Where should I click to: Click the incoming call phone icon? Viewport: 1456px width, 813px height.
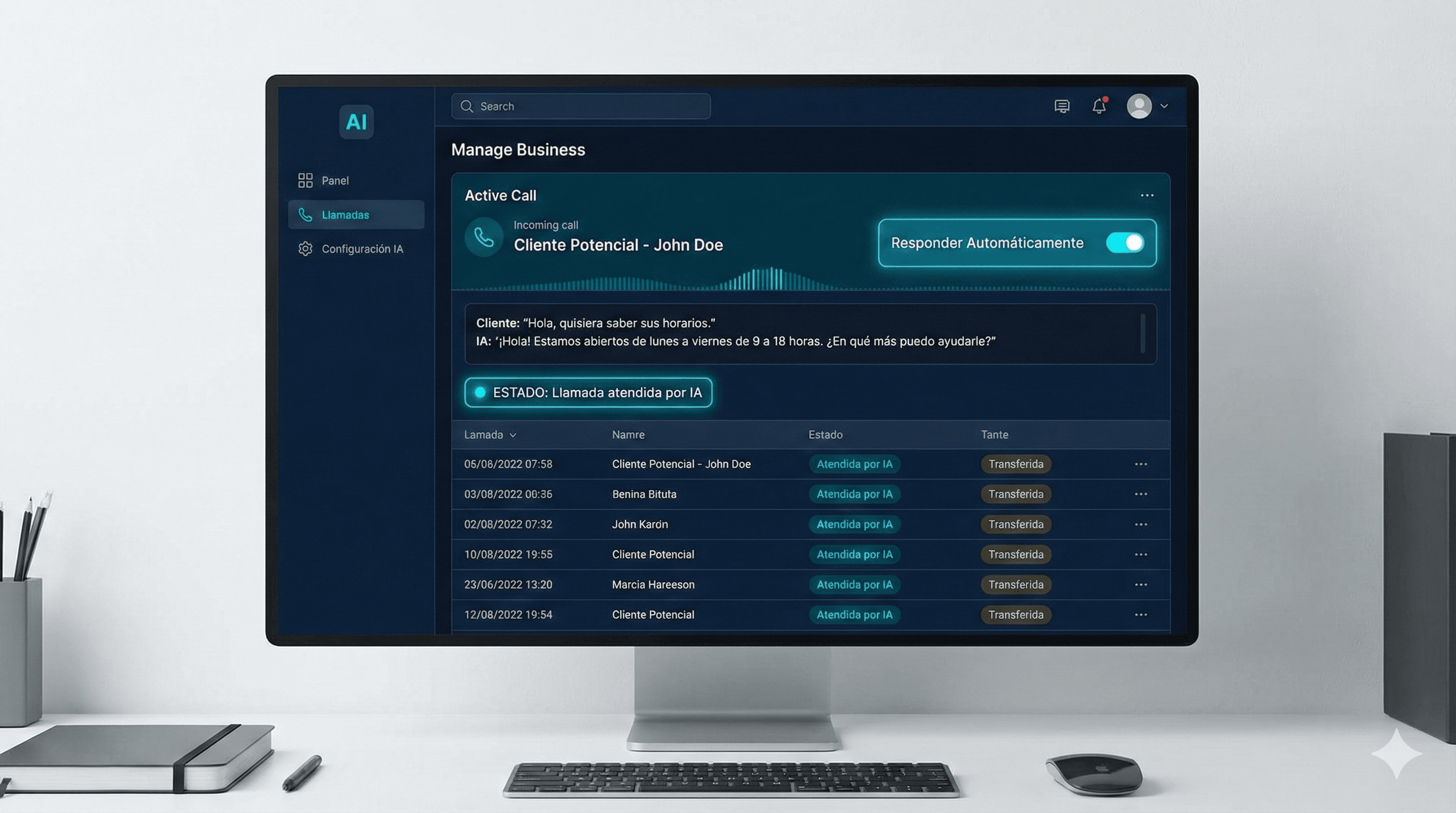(x=484, y=238)
